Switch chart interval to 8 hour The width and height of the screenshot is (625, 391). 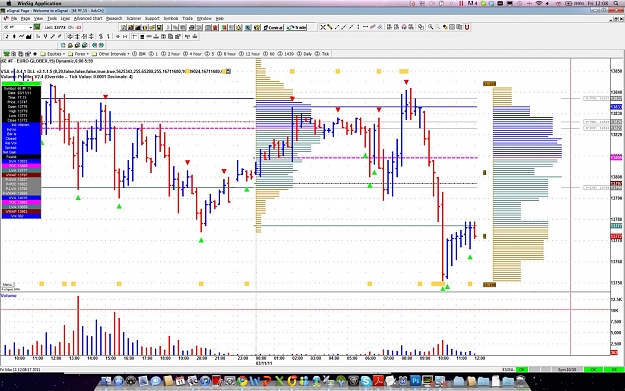pyautogui.click(x=227, y=54)
